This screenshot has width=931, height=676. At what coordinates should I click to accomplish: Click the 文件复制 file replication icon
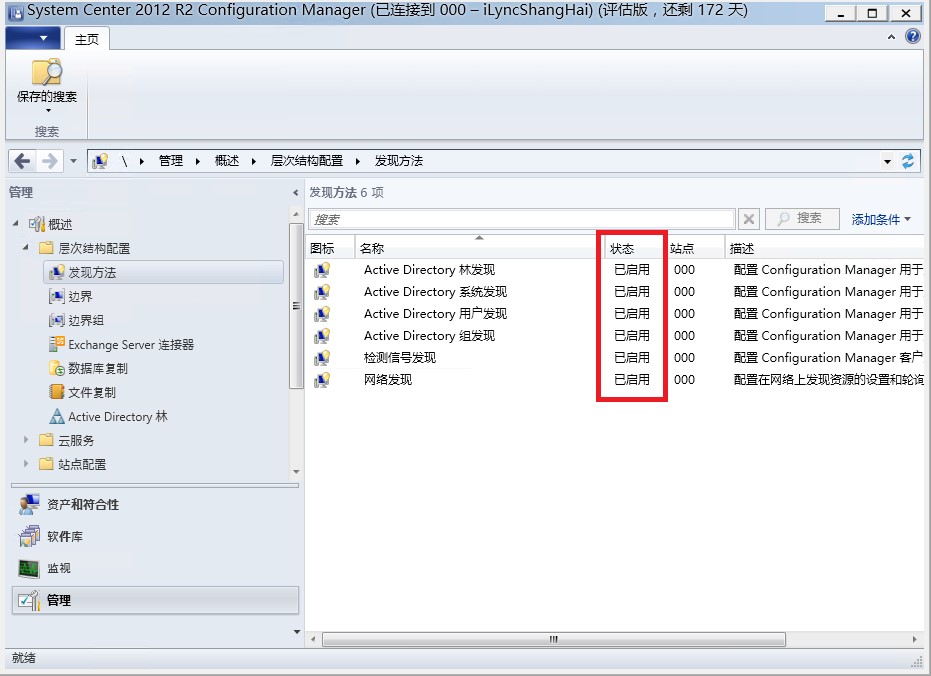[57, 392]
